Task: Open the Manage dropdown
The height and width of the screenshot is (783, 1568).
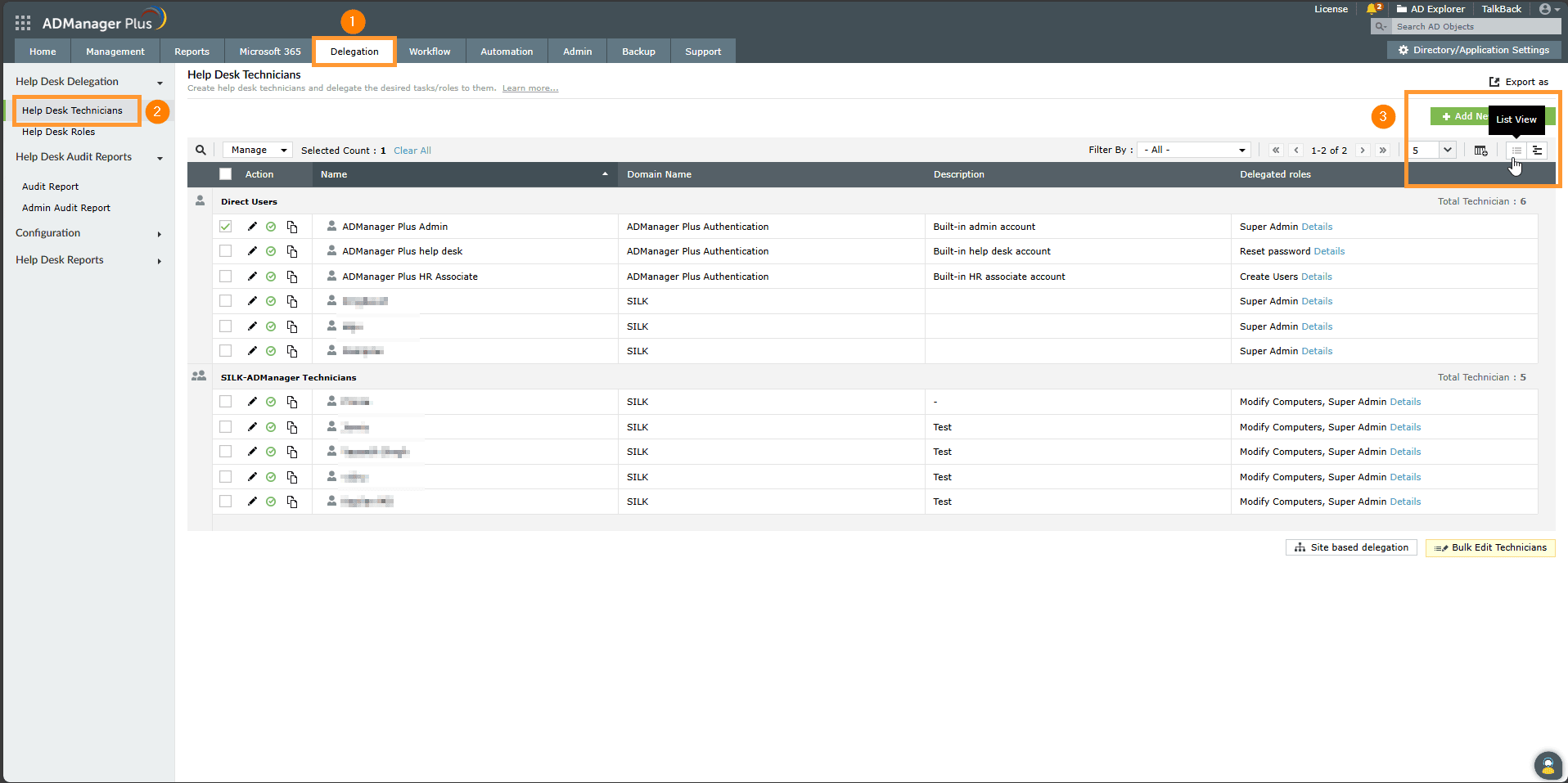Action: click(258, 151)
